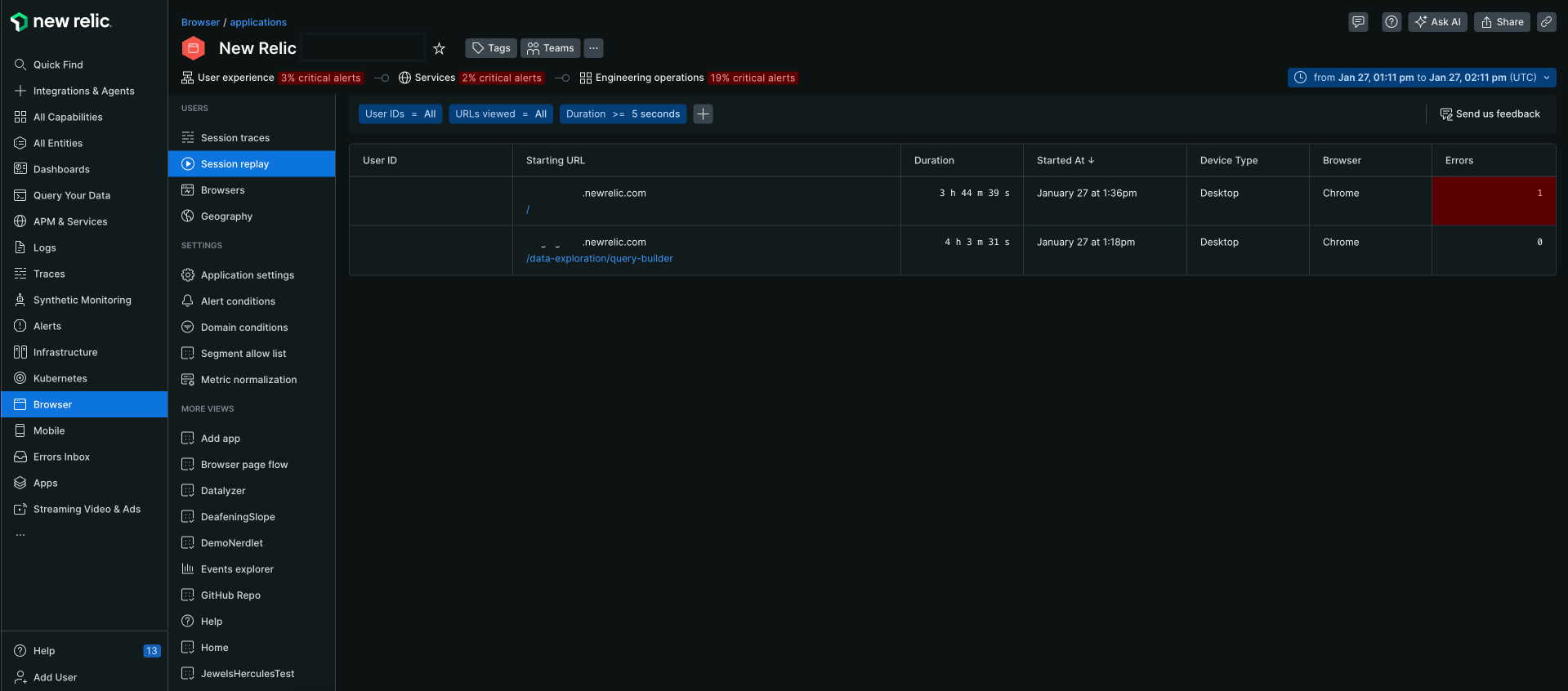Click the red errors cell showing 1
Image resolution: width=1568 pixels, height=691 pixels.
(1493, 201)
